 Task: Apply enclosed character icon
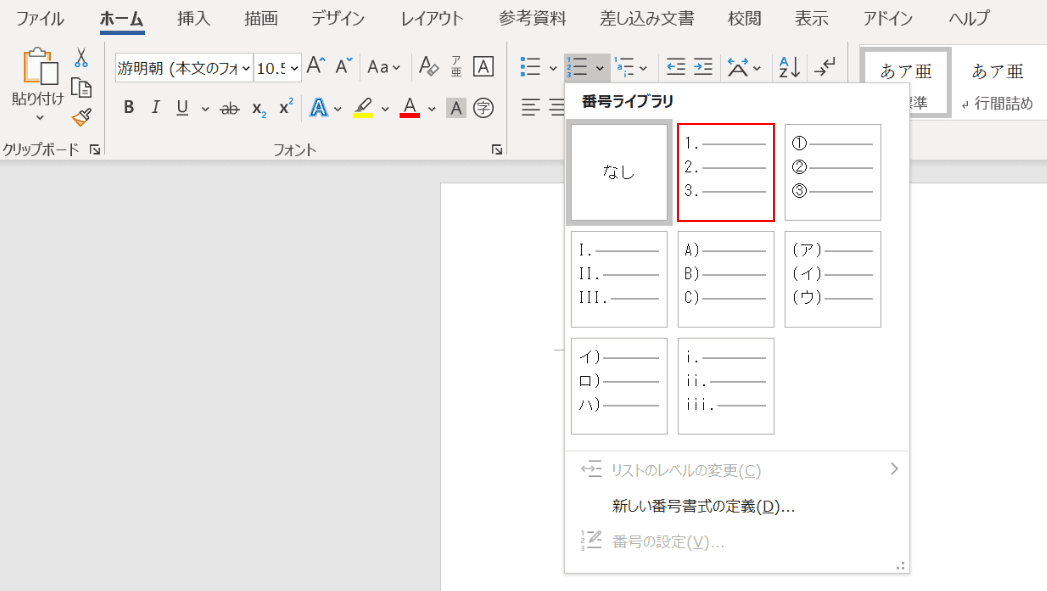[483, 108]
